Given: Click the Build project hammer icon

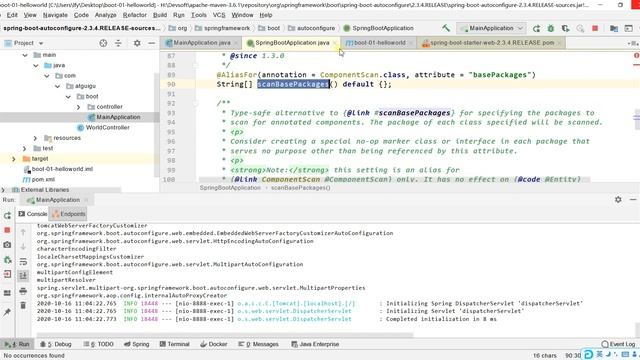Looking at the screenshot, I should click(x=446, y=28).
